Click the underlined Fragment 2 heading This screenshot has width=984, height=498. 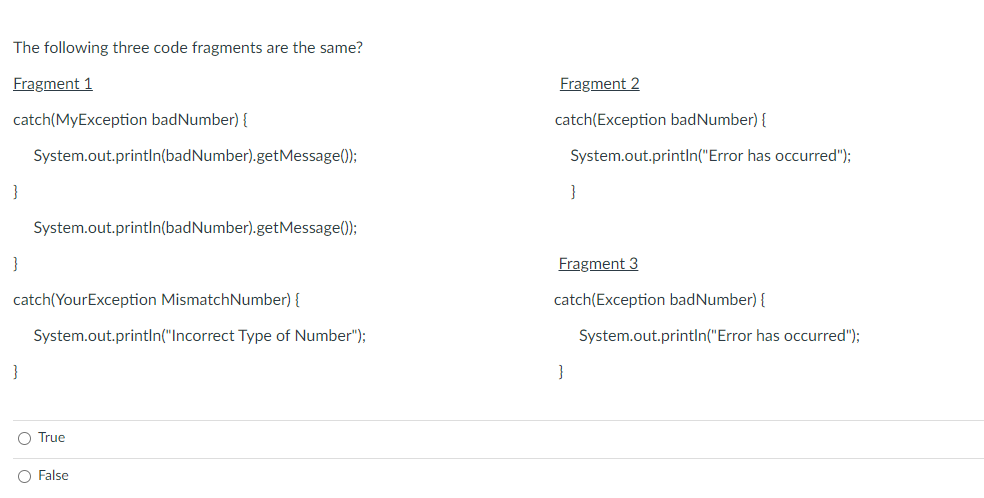pos(600,84)
